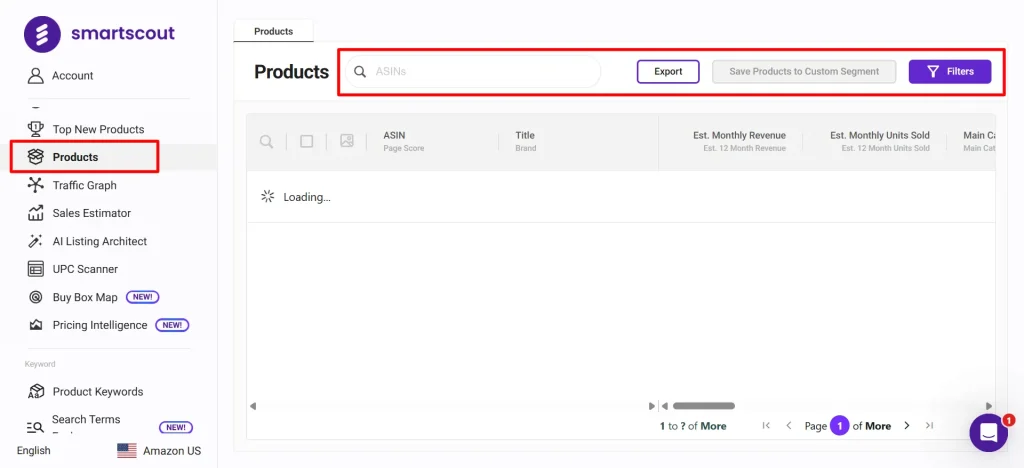The width and height of the screenshot is (1024, 468).
Task: Click the far-right scroll arrow of table
Action: (x=989, y=406)
